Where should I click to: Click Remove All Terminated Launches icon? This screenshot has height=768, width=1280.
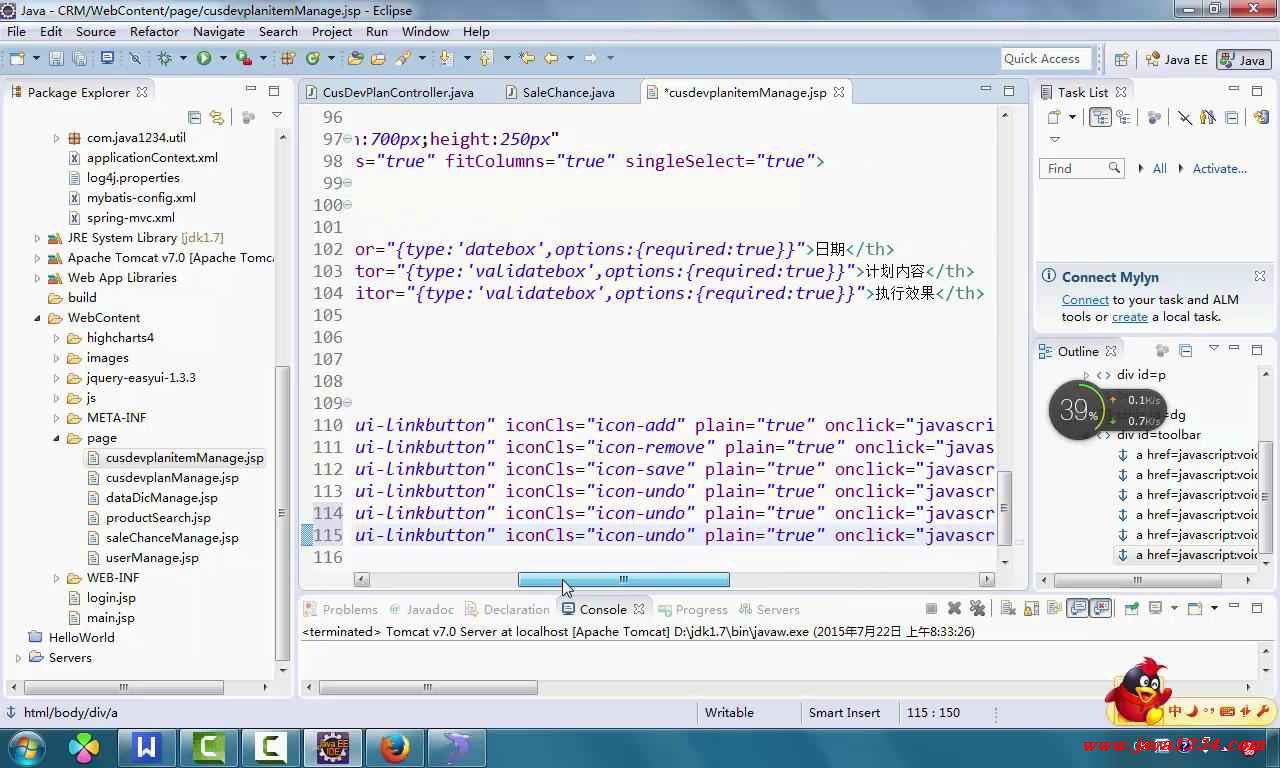(x=977, y=608)
